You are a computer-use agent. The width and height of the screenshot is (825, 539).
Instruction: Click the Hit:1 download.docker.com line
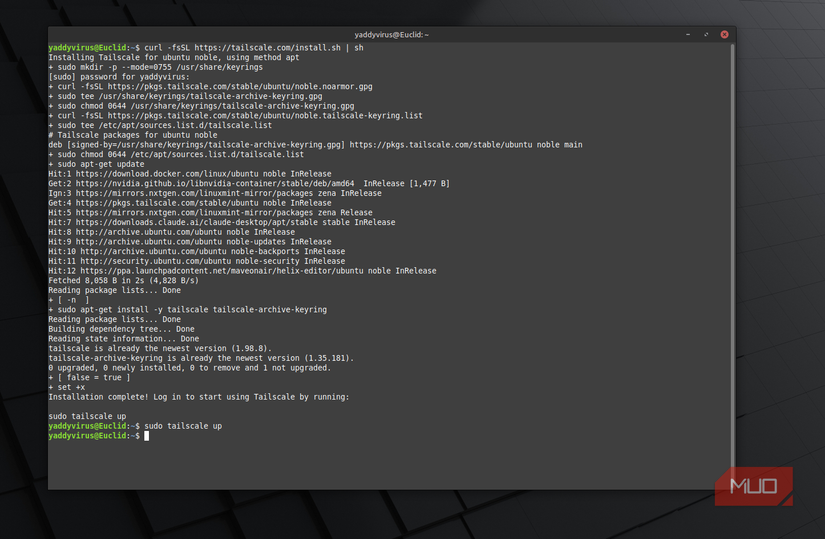coord(190,174)
